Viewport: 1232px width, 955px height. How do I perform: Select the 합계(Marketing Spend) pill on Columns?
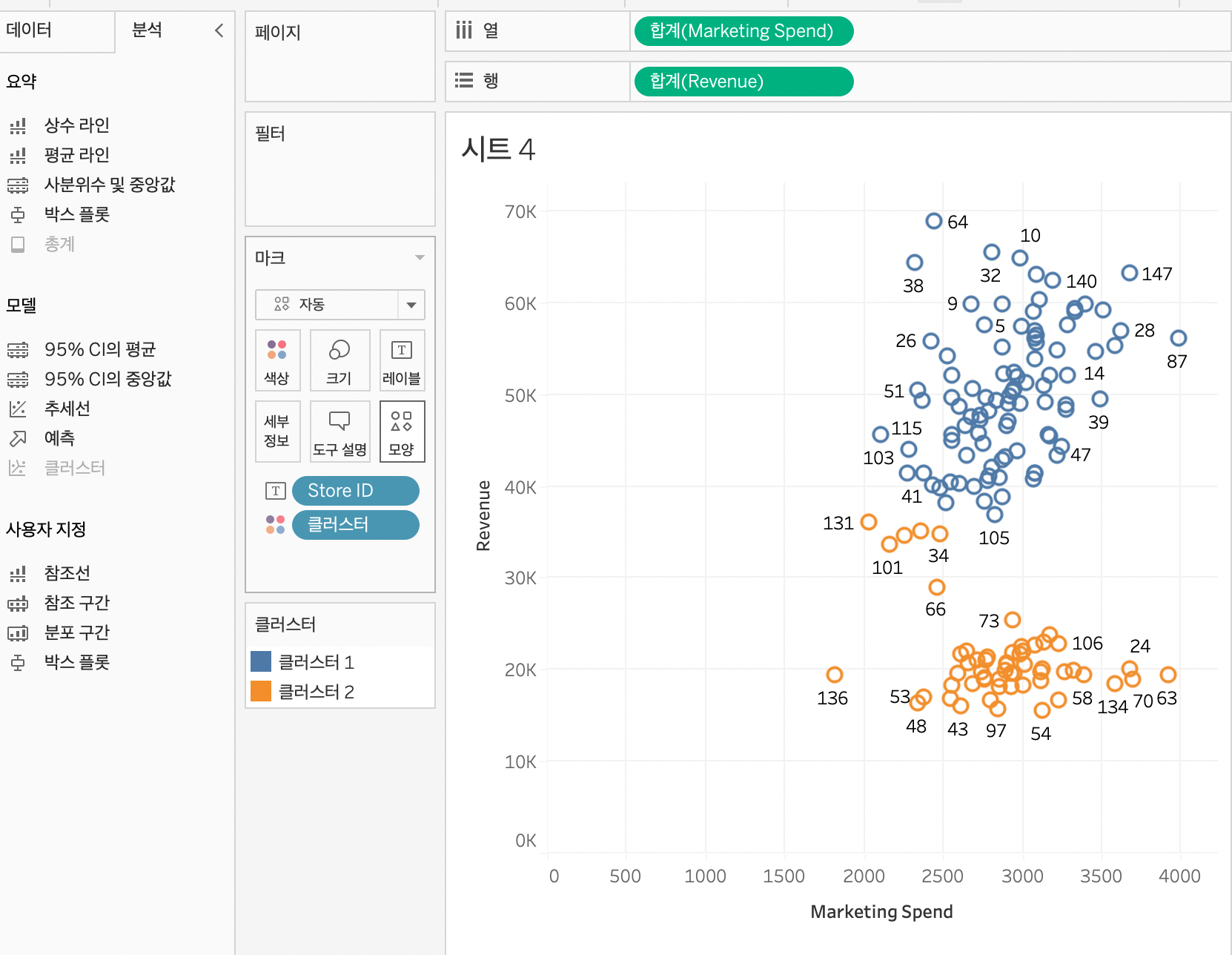pos(743,31)
